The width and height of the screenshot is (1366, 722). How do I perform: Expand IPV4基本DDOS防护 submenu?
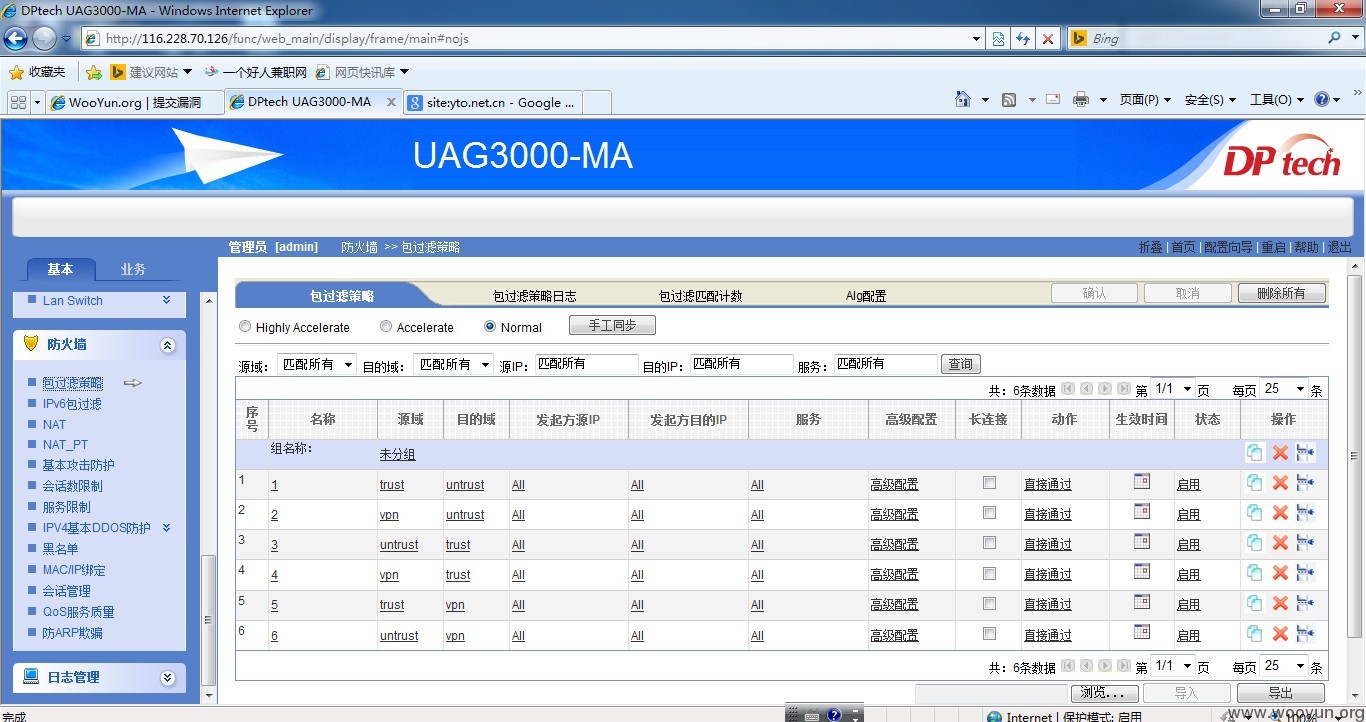pyautogui.click(x=166, y=528)
